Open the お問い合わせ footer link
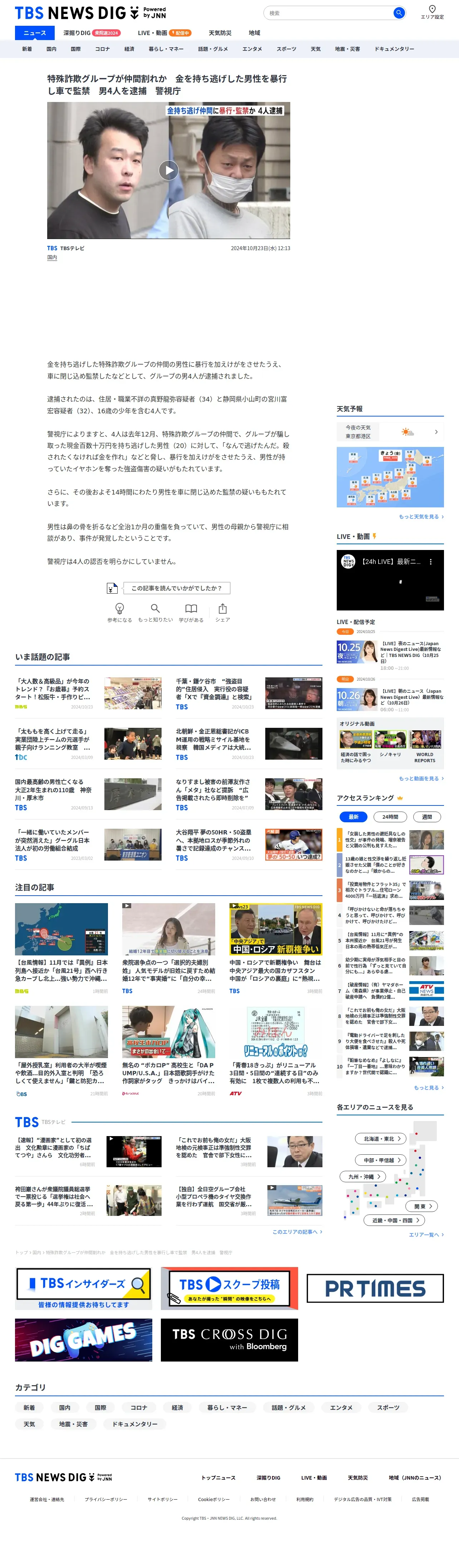 (263, 1499)
